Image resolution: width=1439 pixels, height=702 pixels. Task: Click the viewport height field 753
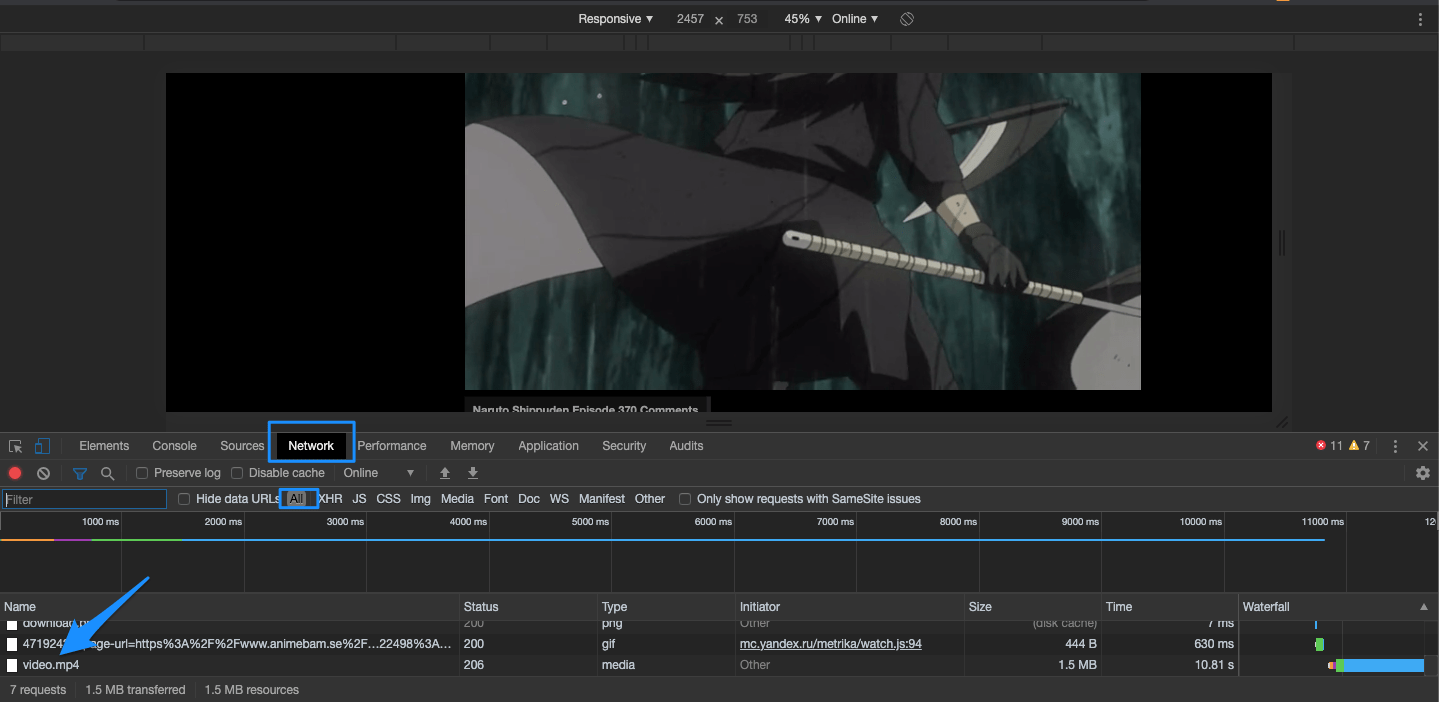click(x=747, y=19)
